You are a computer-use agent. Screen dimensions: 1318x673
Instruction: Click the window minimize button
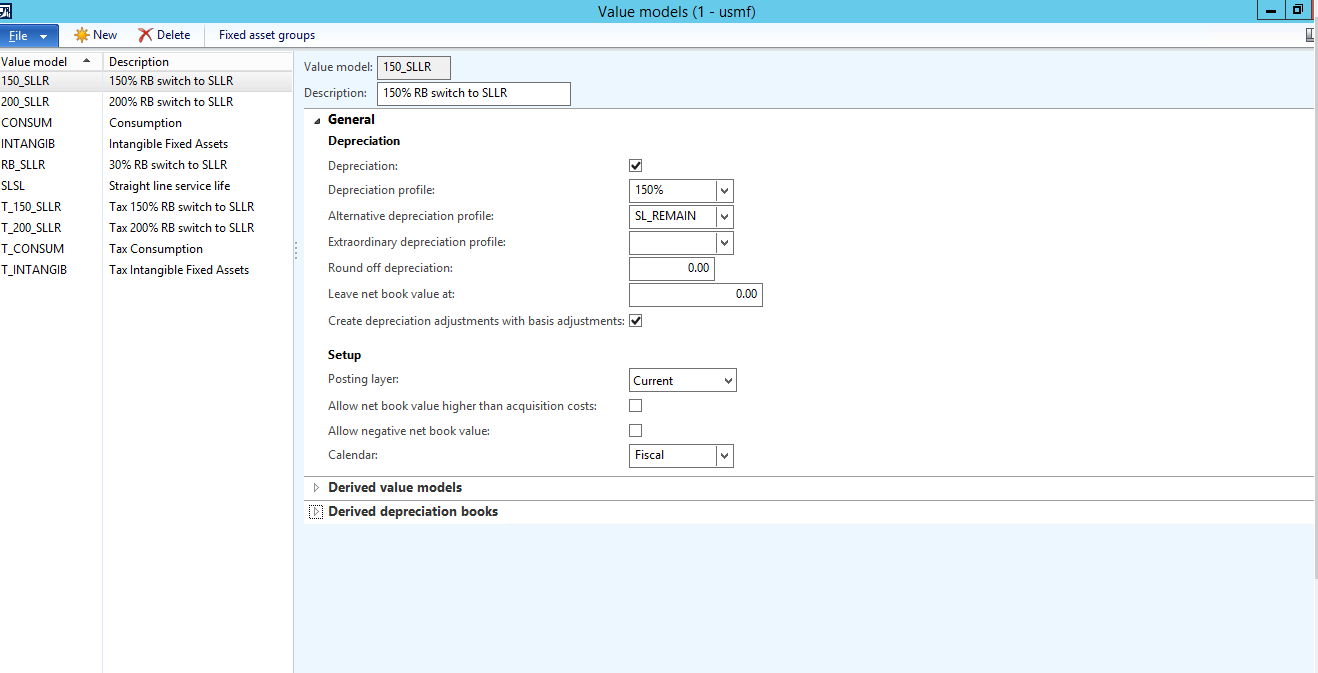point(1270,9)
